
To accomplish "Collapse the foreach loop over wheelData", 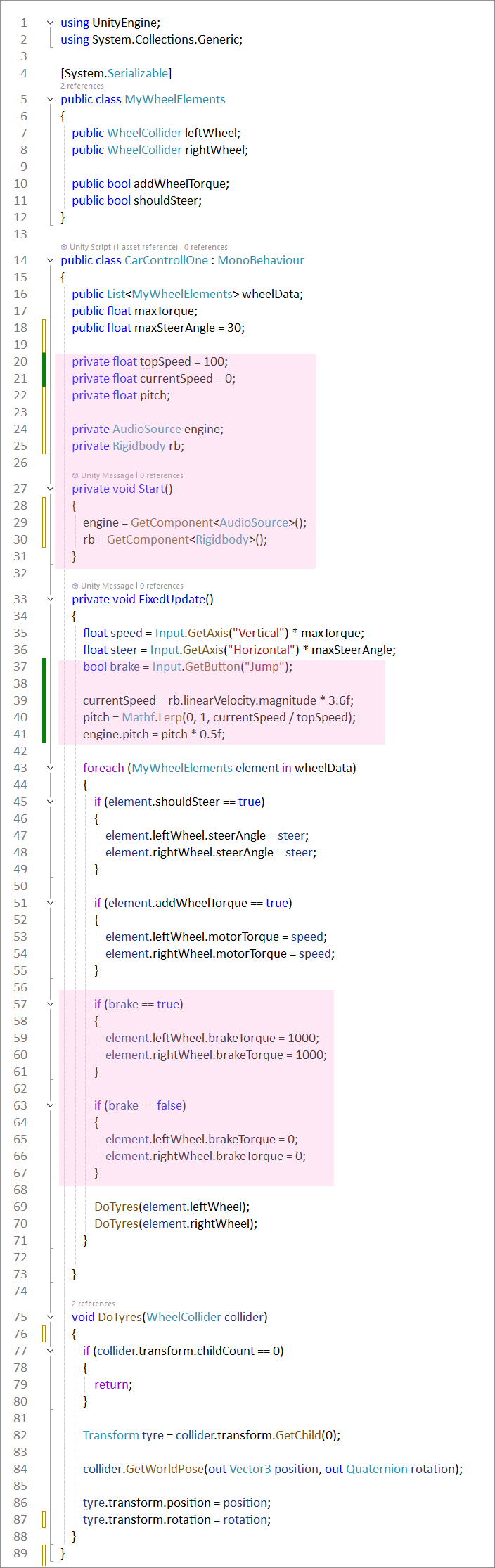I will pyautogui.click(x=50, y=768).
